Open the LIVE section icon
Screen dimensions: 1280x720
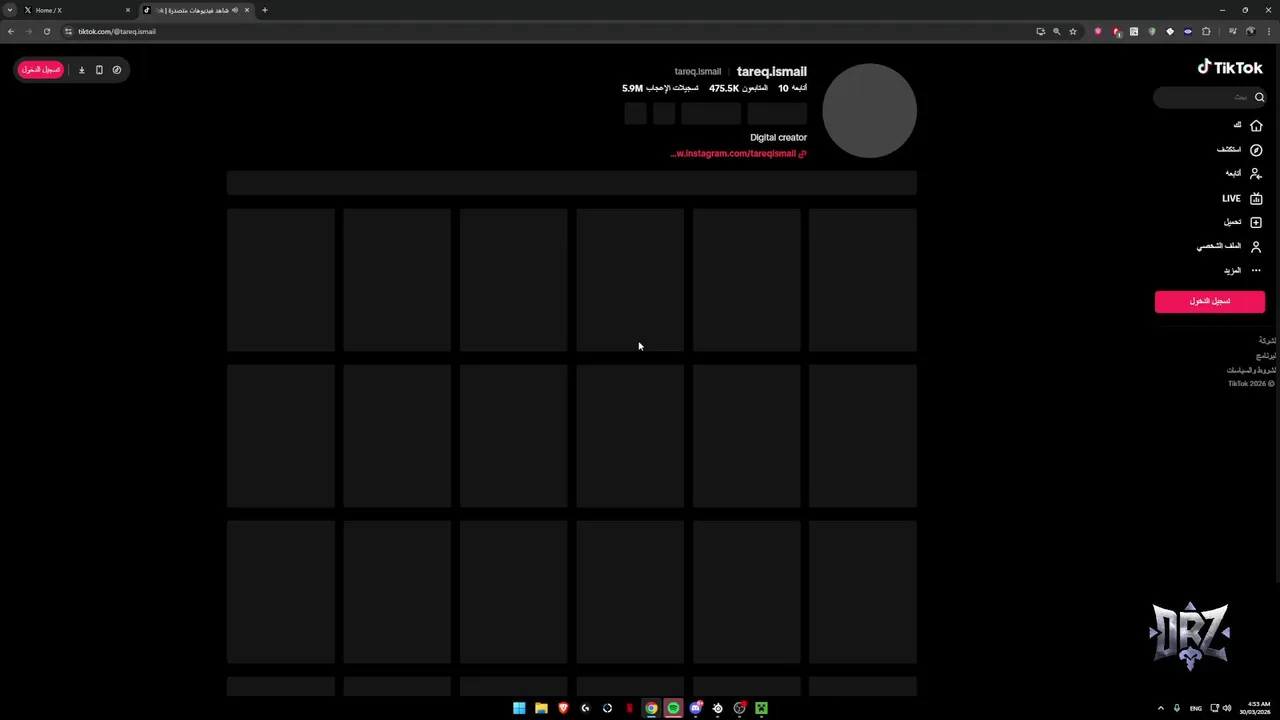pyautogui.click(x=1256, y=198)
